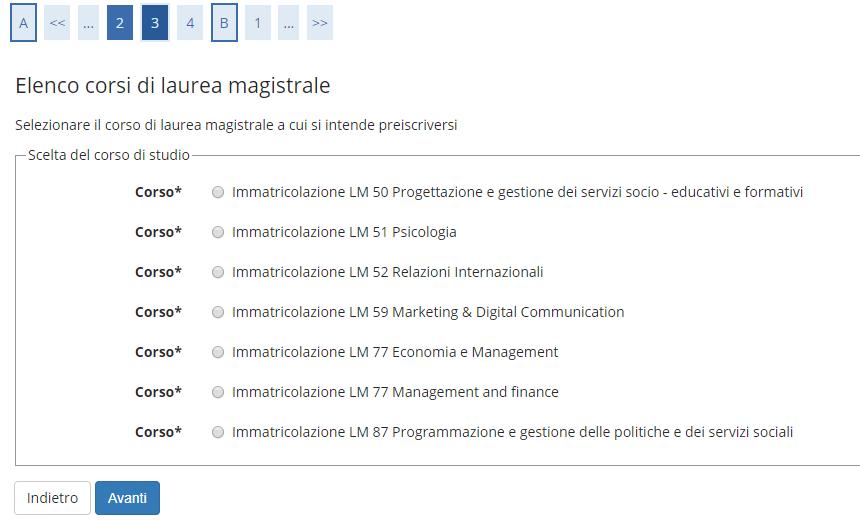Pick LM 77 Economia e Management radio
This screenshot has width=860, height=522.
point(218,352)
